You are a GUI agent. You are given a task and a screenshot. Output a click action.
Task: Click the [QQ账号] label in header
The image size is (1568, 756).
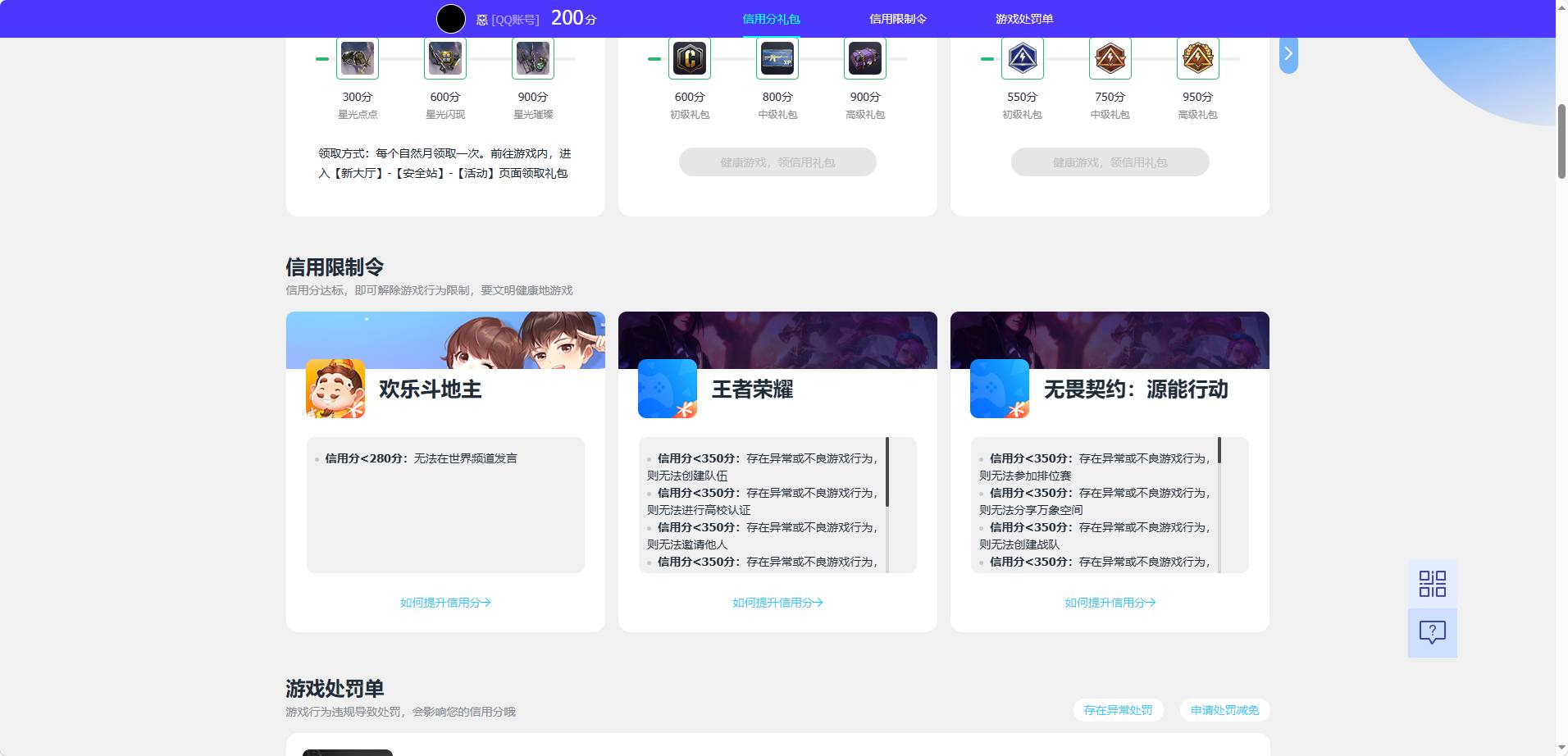515,20
